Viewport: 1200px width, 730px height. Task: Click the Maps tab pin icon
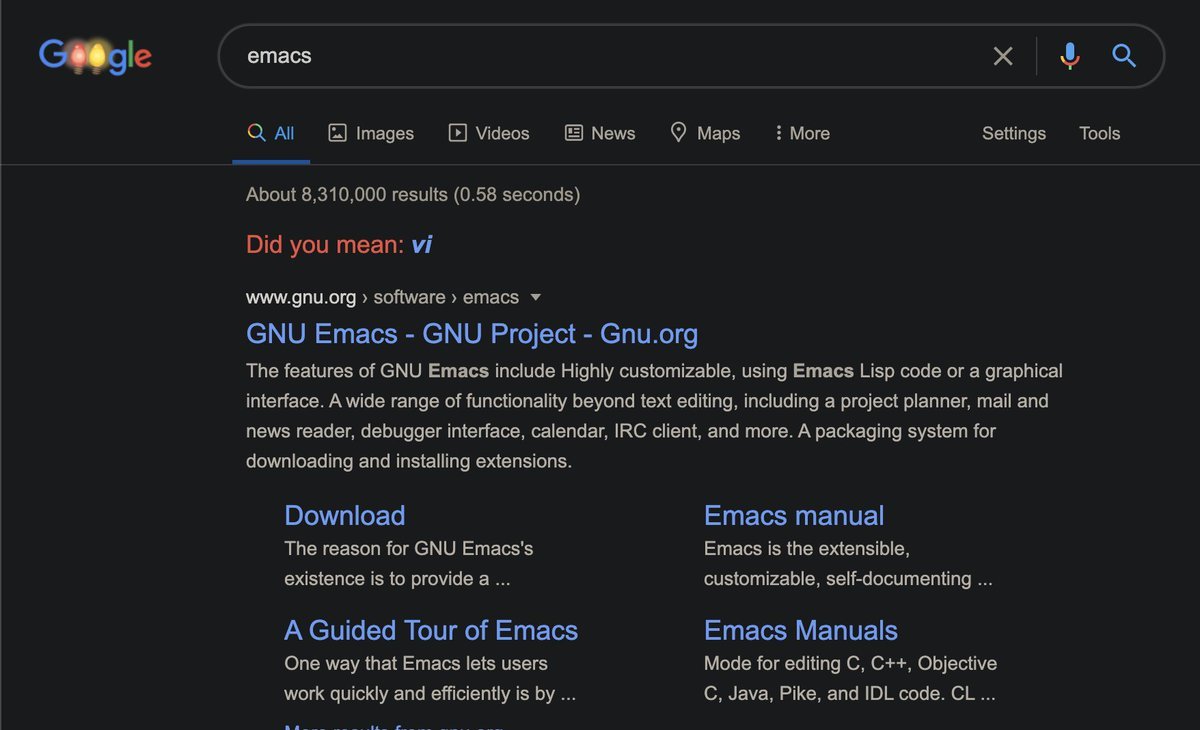[678, 132]
